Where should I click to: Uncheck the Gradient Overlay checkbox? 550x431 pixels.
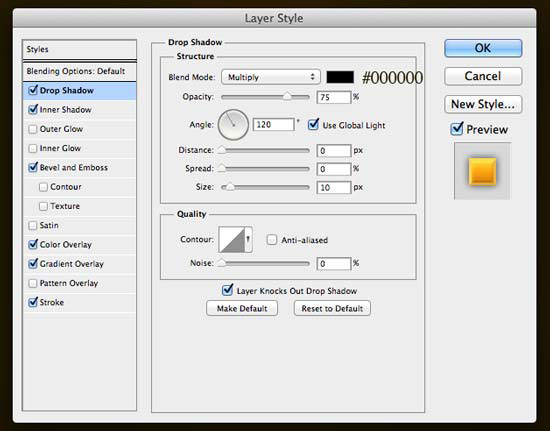pos(33,264)
